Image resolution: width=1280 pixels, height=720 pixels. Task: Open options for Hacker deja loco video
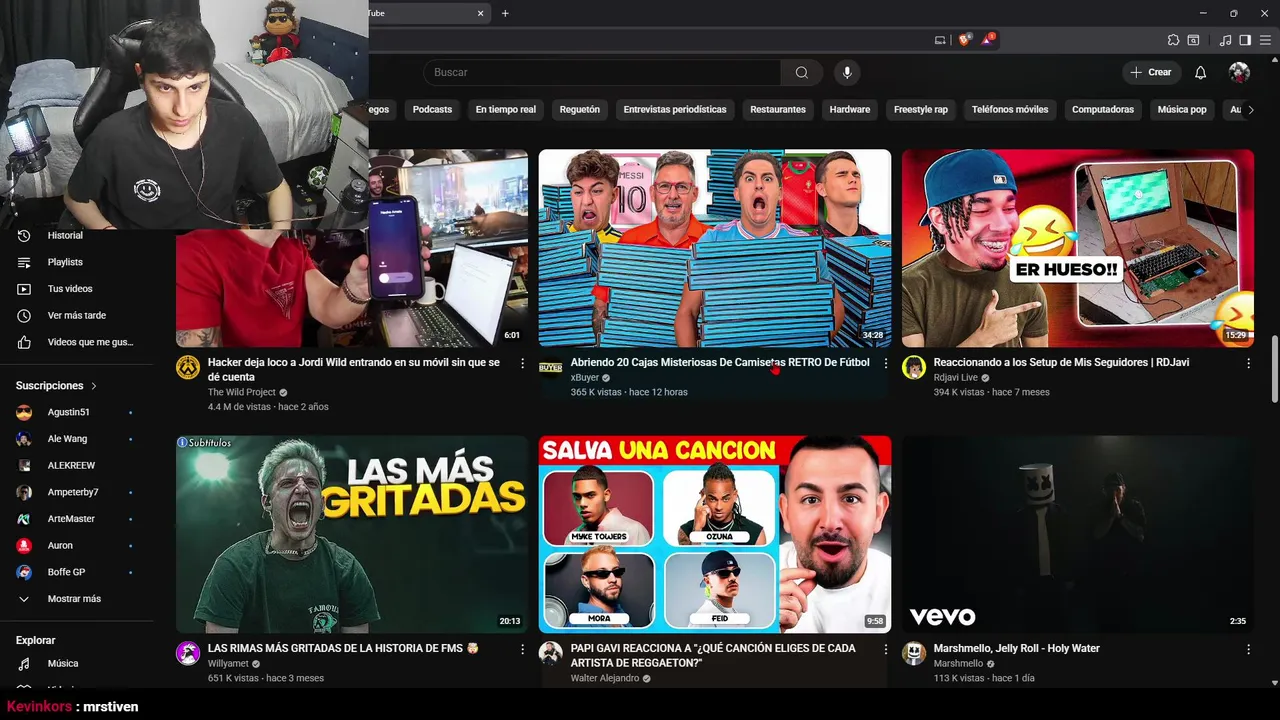pyautogui.click(x=522, y=363)
